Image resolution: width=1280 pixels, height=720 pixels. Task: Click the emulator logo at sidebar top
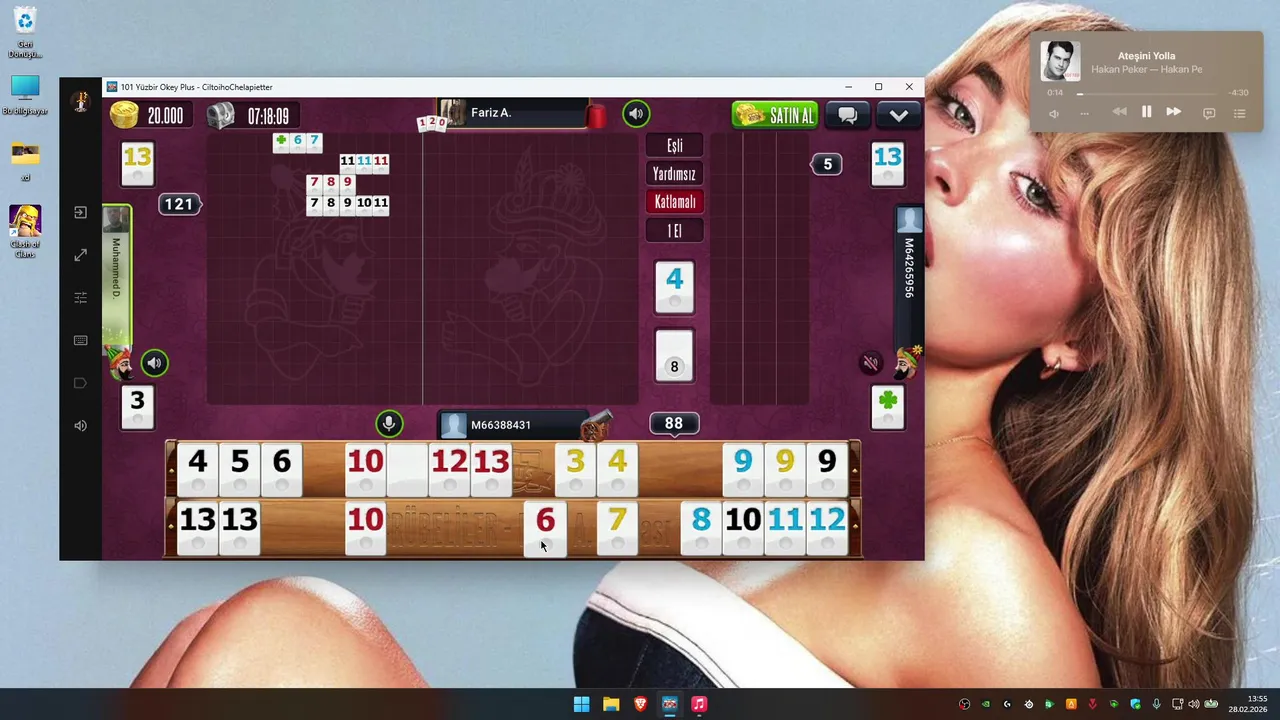point(81,102)
